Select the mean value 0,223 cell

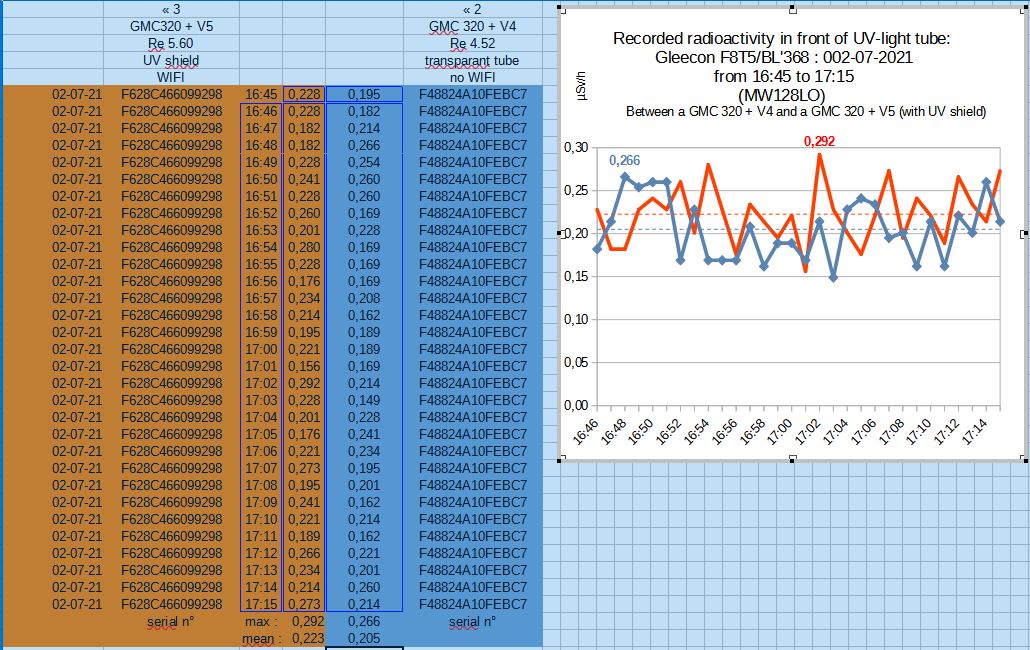[303, 639]
